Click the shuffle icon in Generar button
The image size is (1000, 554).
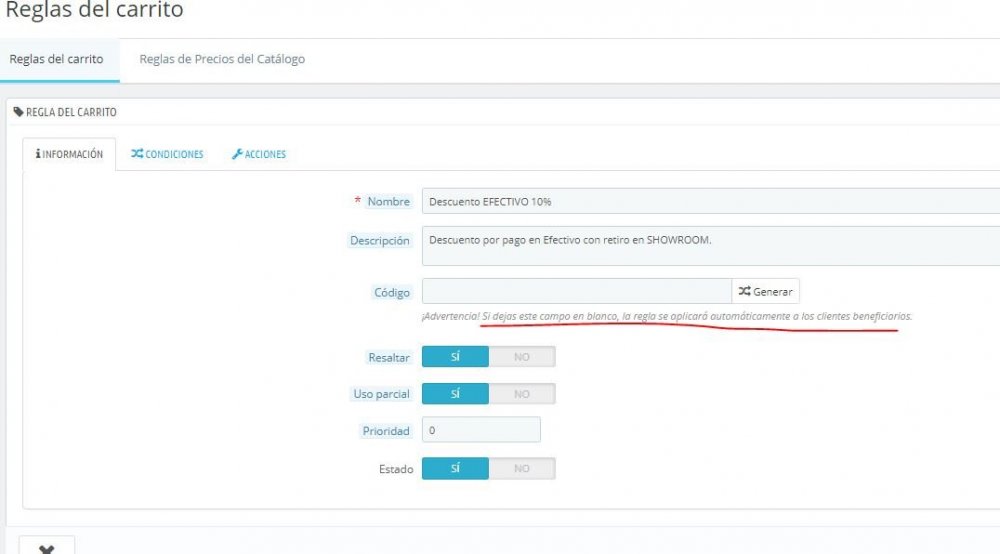click(744, 291)
